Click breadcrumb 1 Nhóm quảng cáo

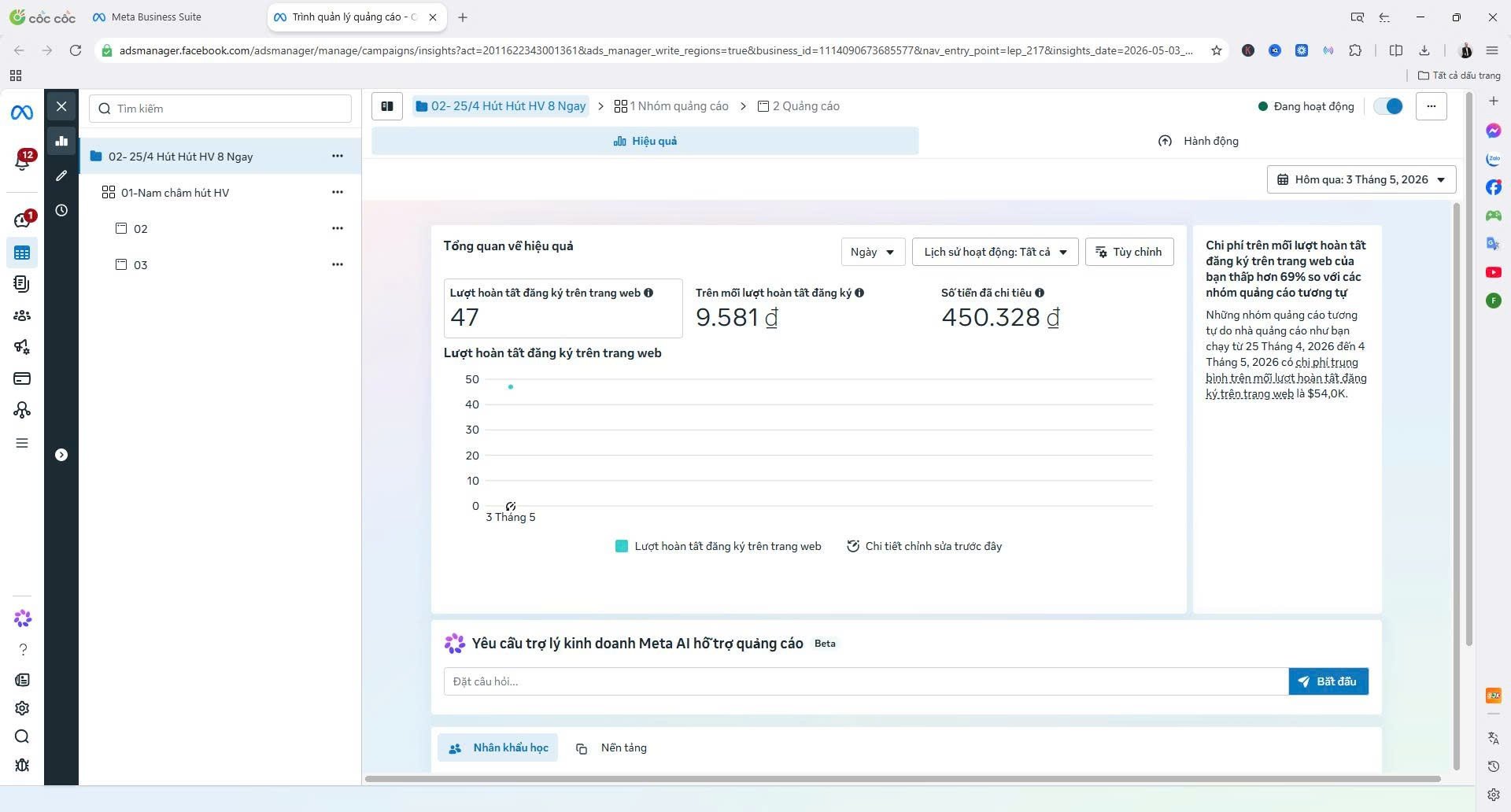671,106
